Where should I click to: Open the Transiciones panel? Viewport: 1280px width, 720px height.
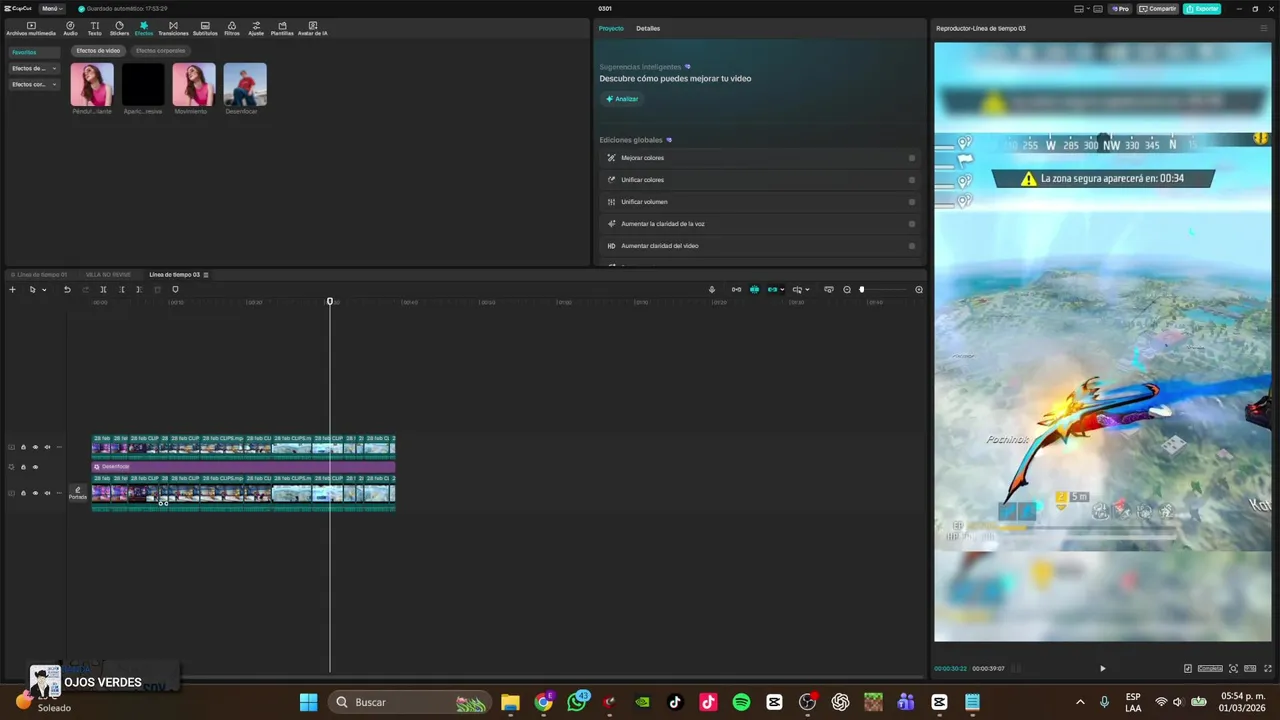point(173,28)
